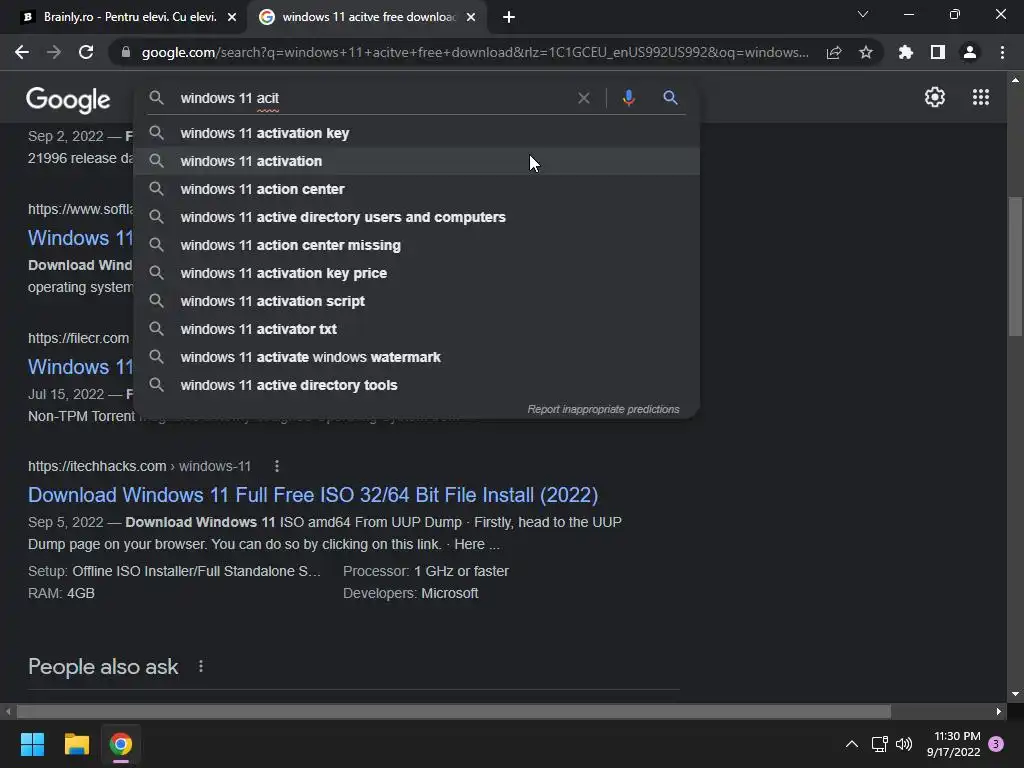Show hidden system tray icons

pos(852,744)
